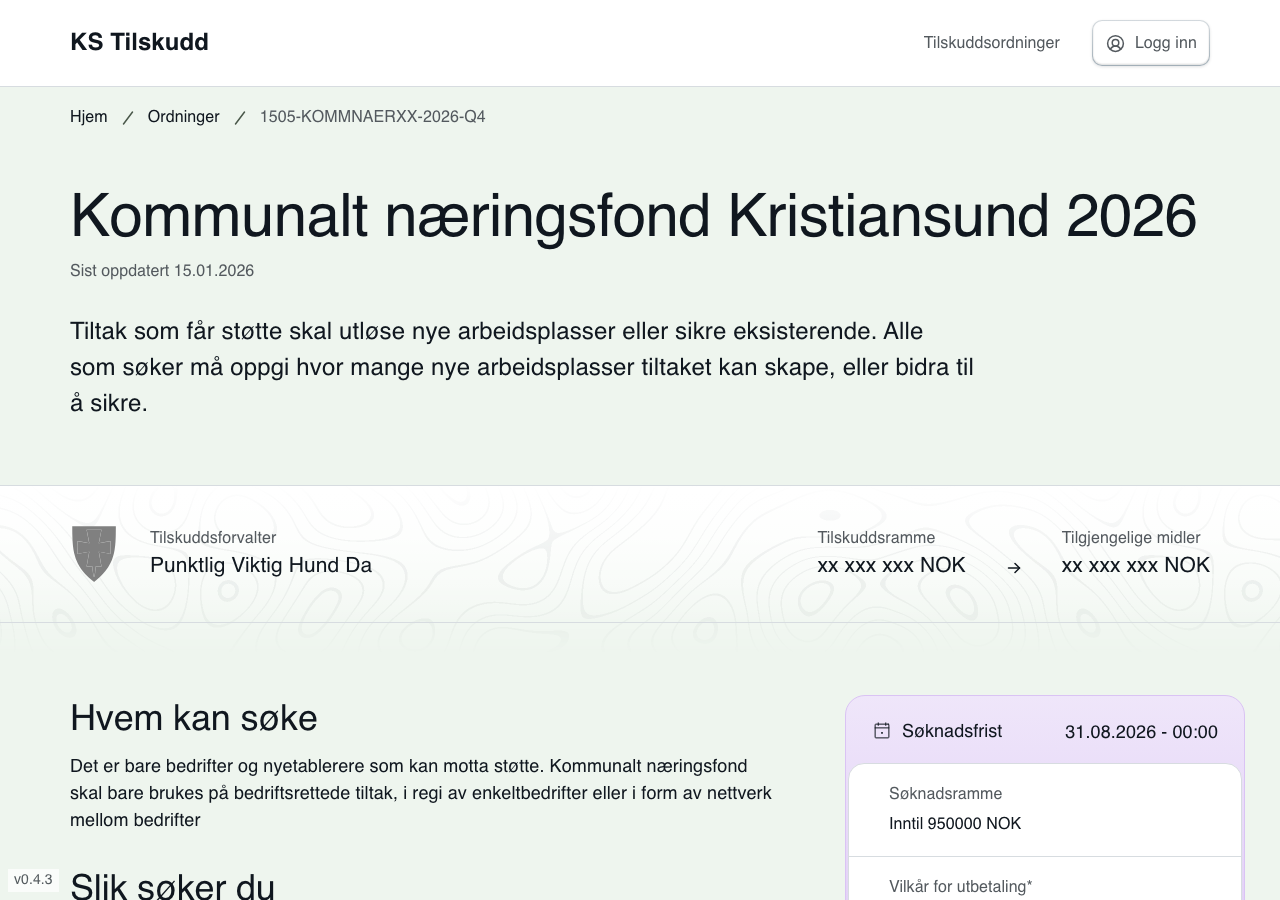Viewport: 1280px width, 900px height.
Task: Click the Tilskuddsramme amount value
Action: tap(891, 566)
